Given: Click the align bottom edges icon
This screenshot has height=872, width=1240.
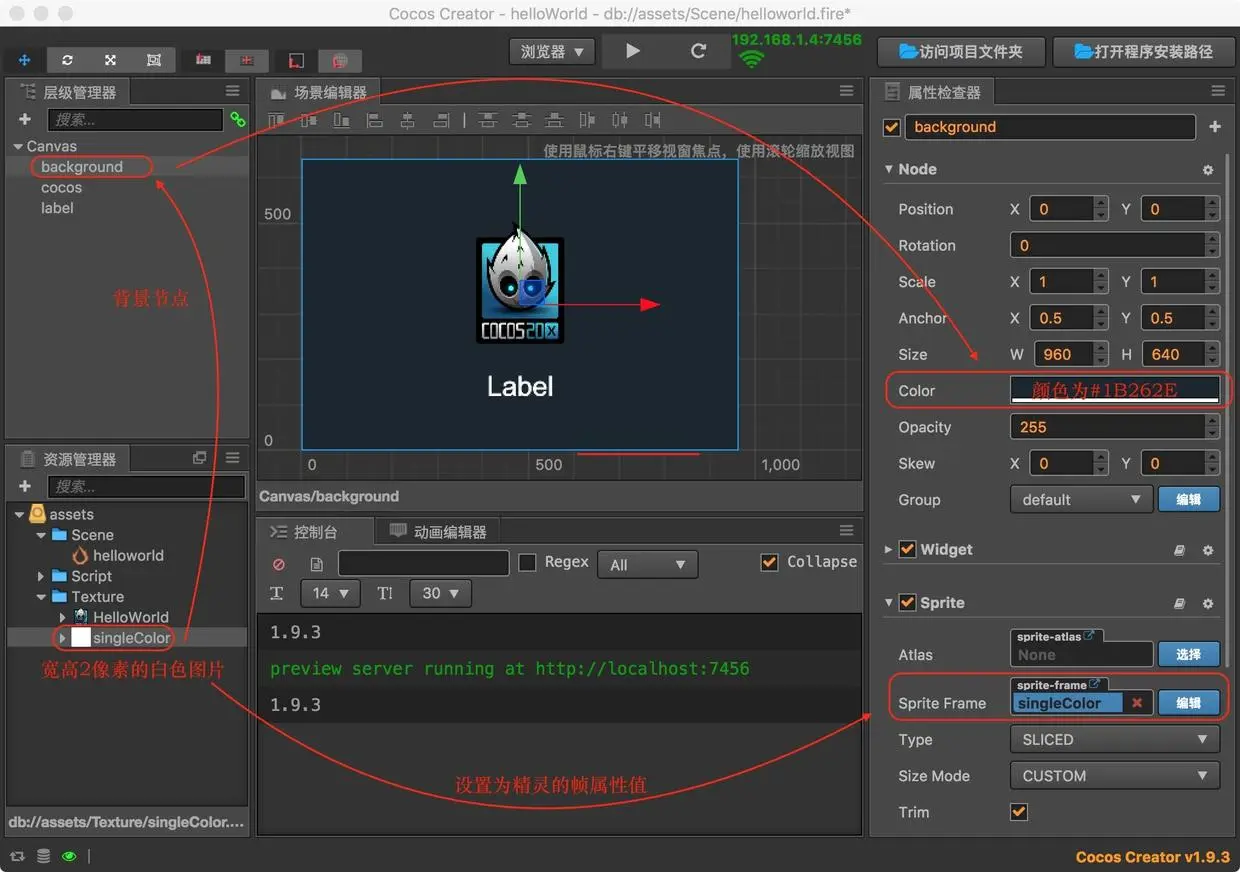Looking at the screenshot, I should (x=342, y=120).
